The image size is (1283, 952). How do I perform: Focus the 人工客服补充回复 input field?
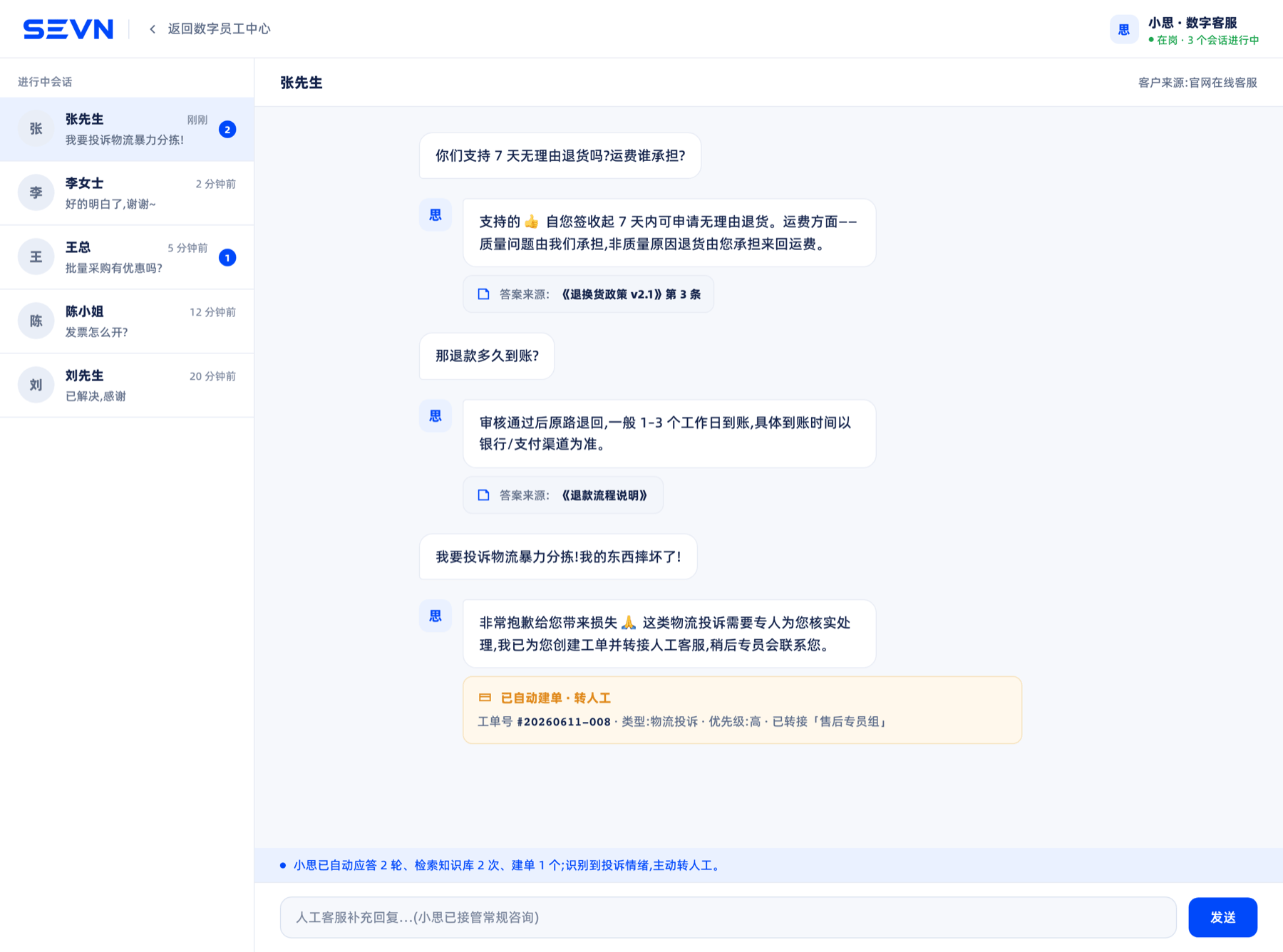click(728, 917)
